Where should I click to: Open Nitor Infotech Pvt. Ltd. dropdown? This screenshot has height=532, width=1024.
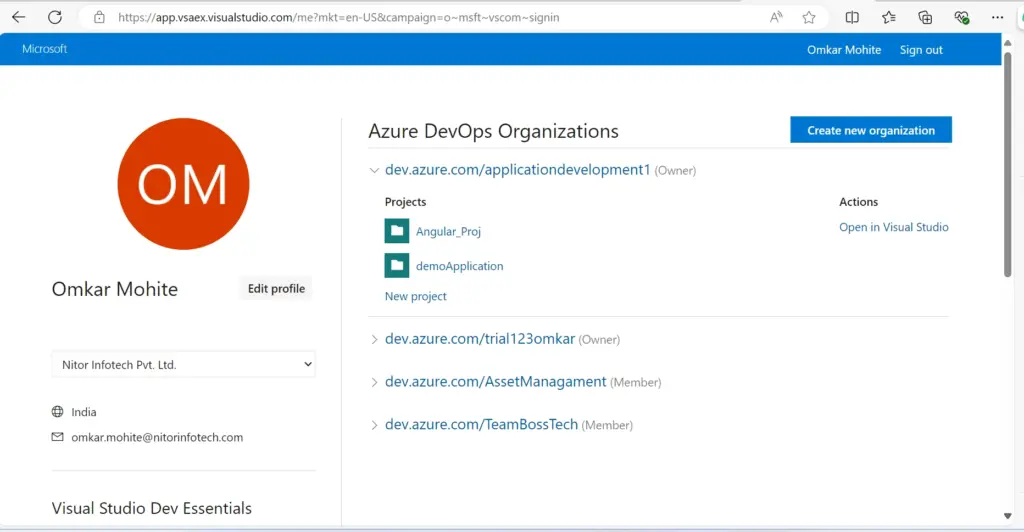(184, 364)
